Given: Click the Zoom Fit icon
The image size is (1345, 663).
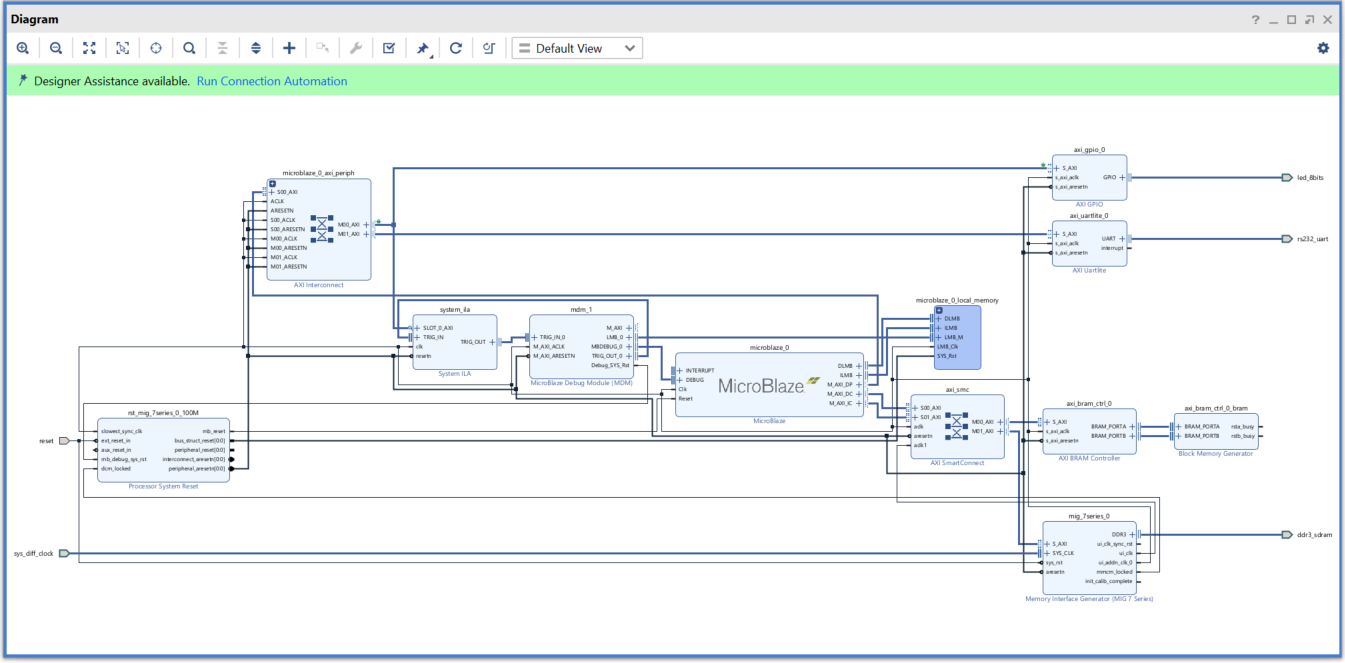Looking at the screenshot, I should 89,48.
